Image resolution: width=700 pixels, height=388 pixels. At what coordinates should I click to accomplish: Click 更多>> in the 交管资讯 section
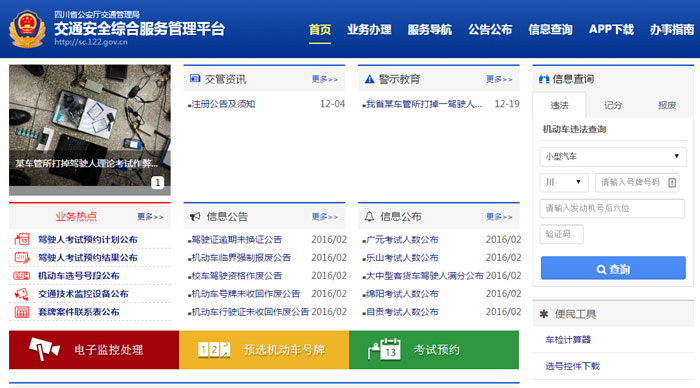click(x=325, y=79)
